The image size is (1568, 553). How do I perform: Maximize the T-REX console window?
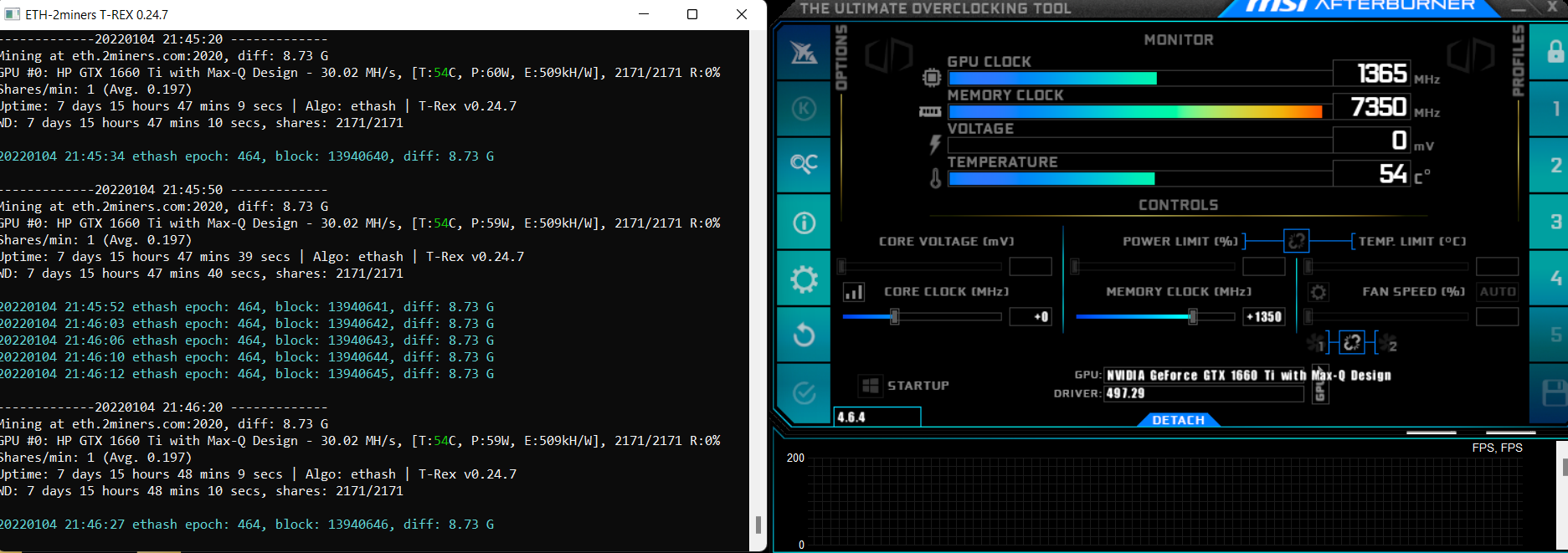[x=692, y=14]
